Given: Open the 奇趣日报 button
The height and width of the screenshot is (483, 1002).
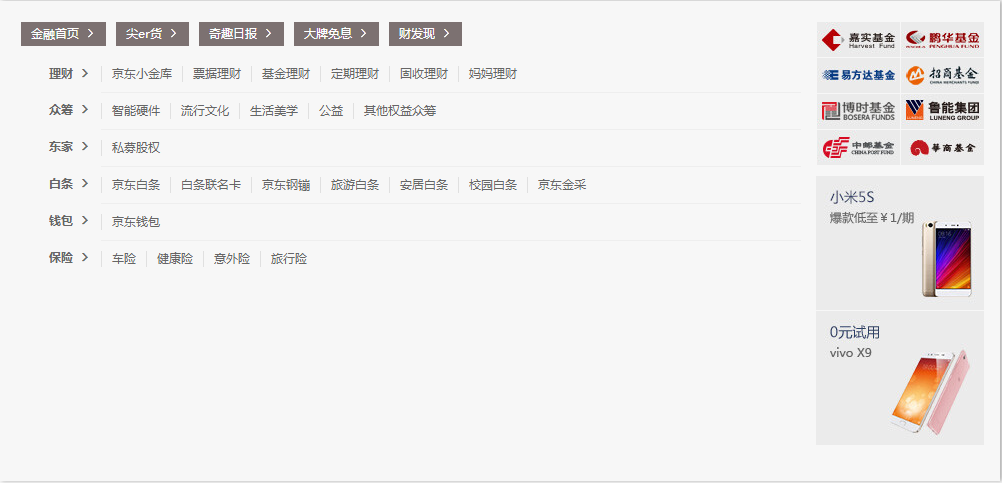Looking at the screenshot, I should tap(241, 34).
